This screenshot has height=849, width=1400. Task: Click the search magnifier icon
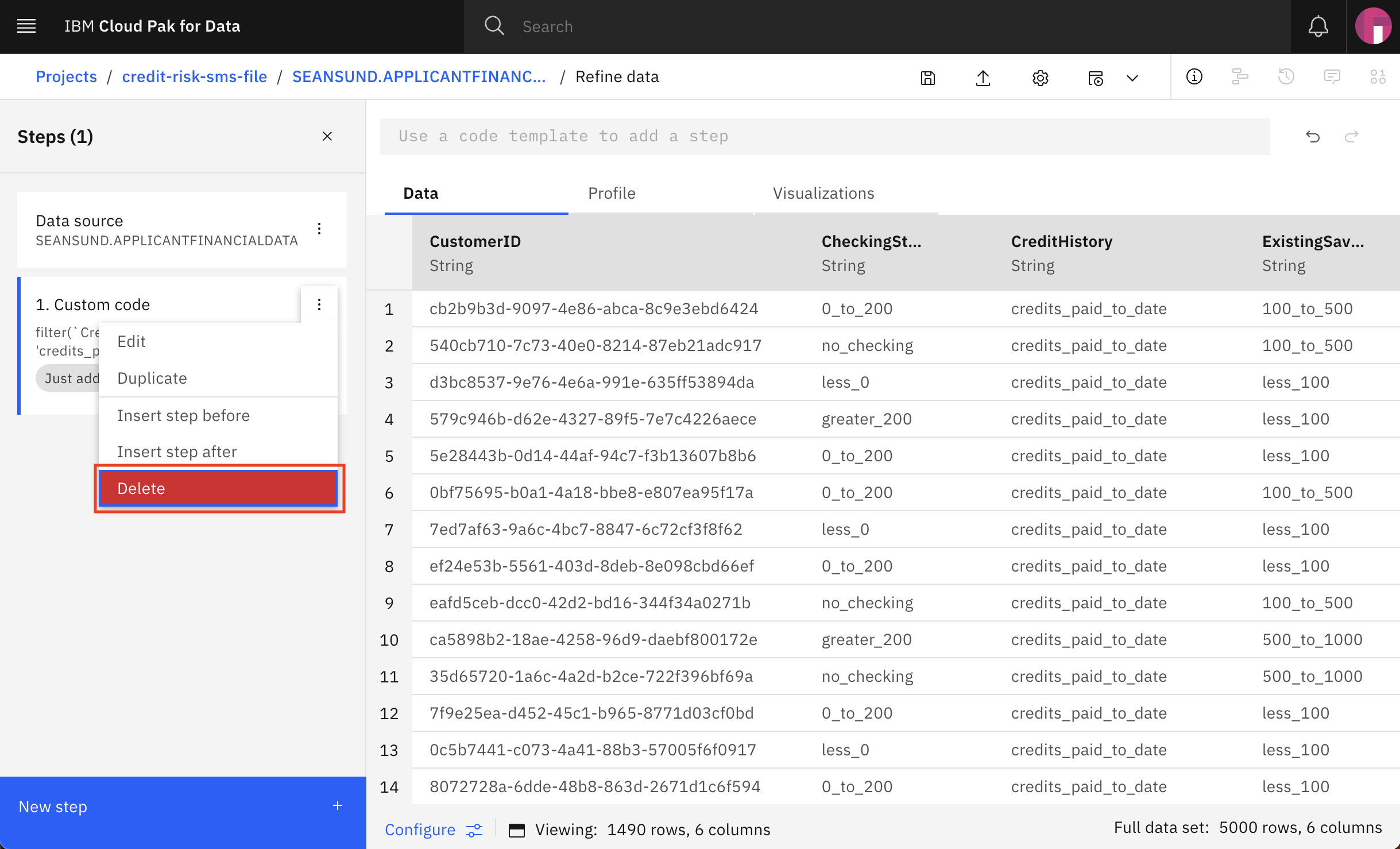pyautogui.click(x=494, y=26)
